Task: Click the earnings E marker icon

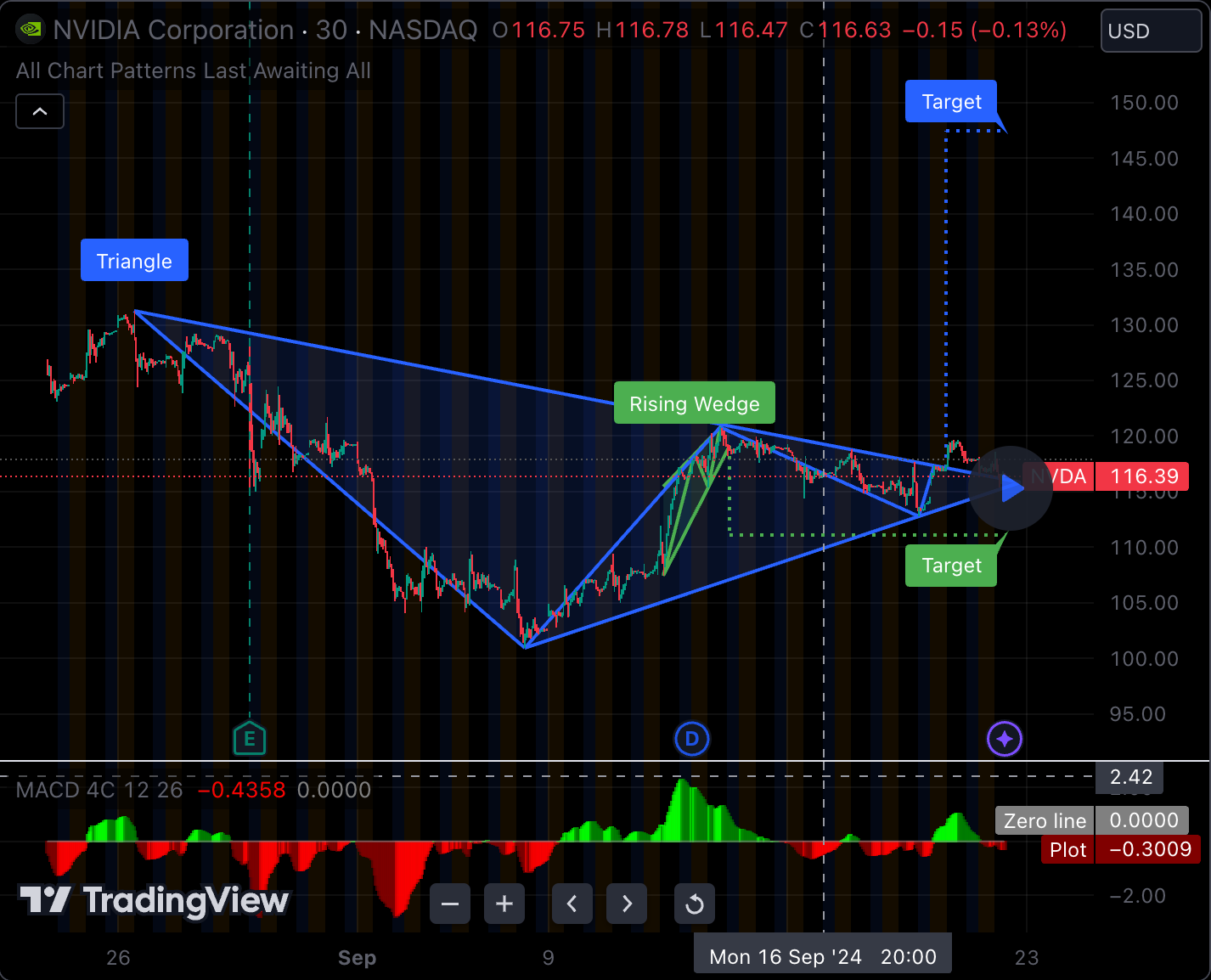Action: click(250, 738)
